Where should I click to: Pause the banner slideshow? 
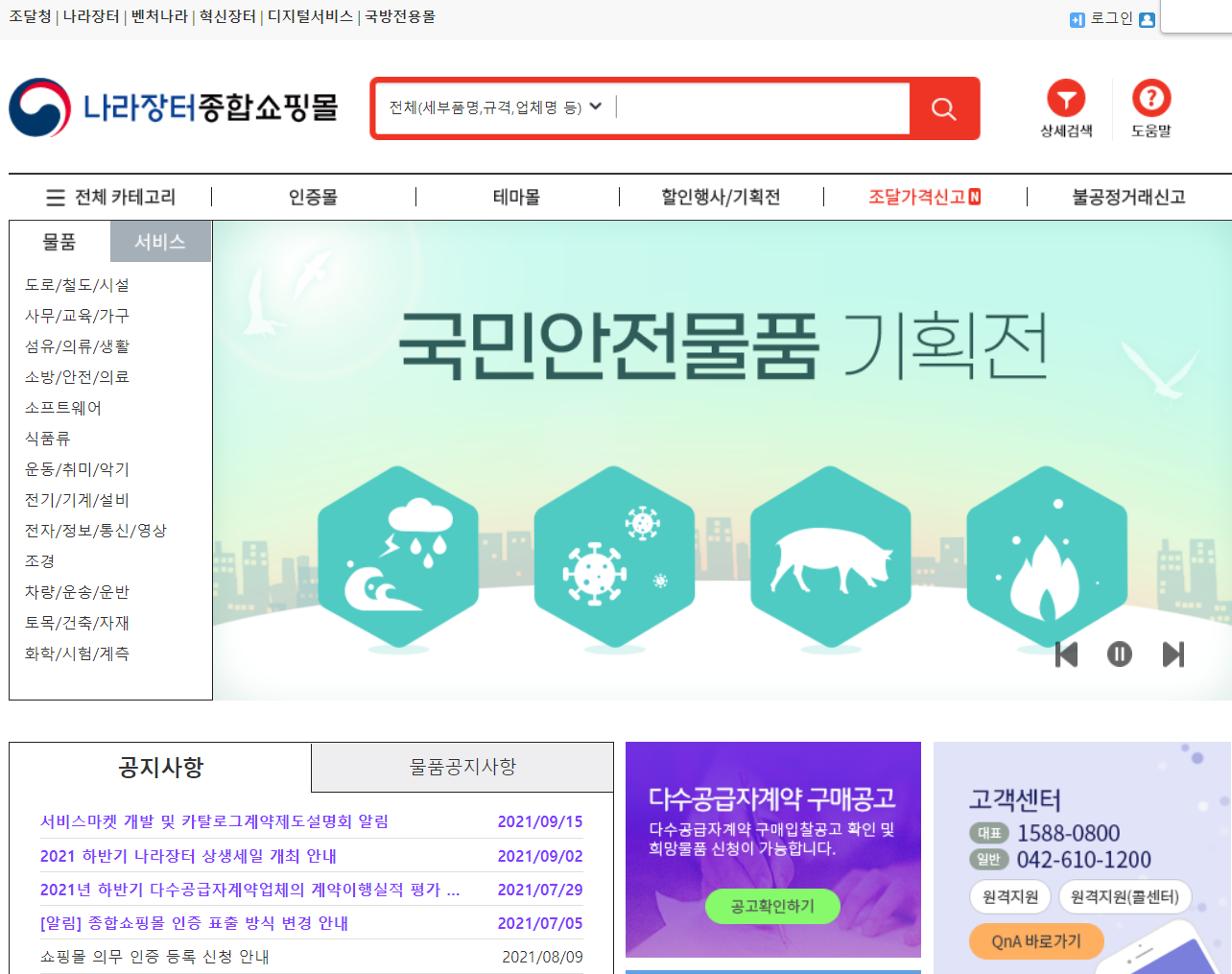coord(1120,654)
